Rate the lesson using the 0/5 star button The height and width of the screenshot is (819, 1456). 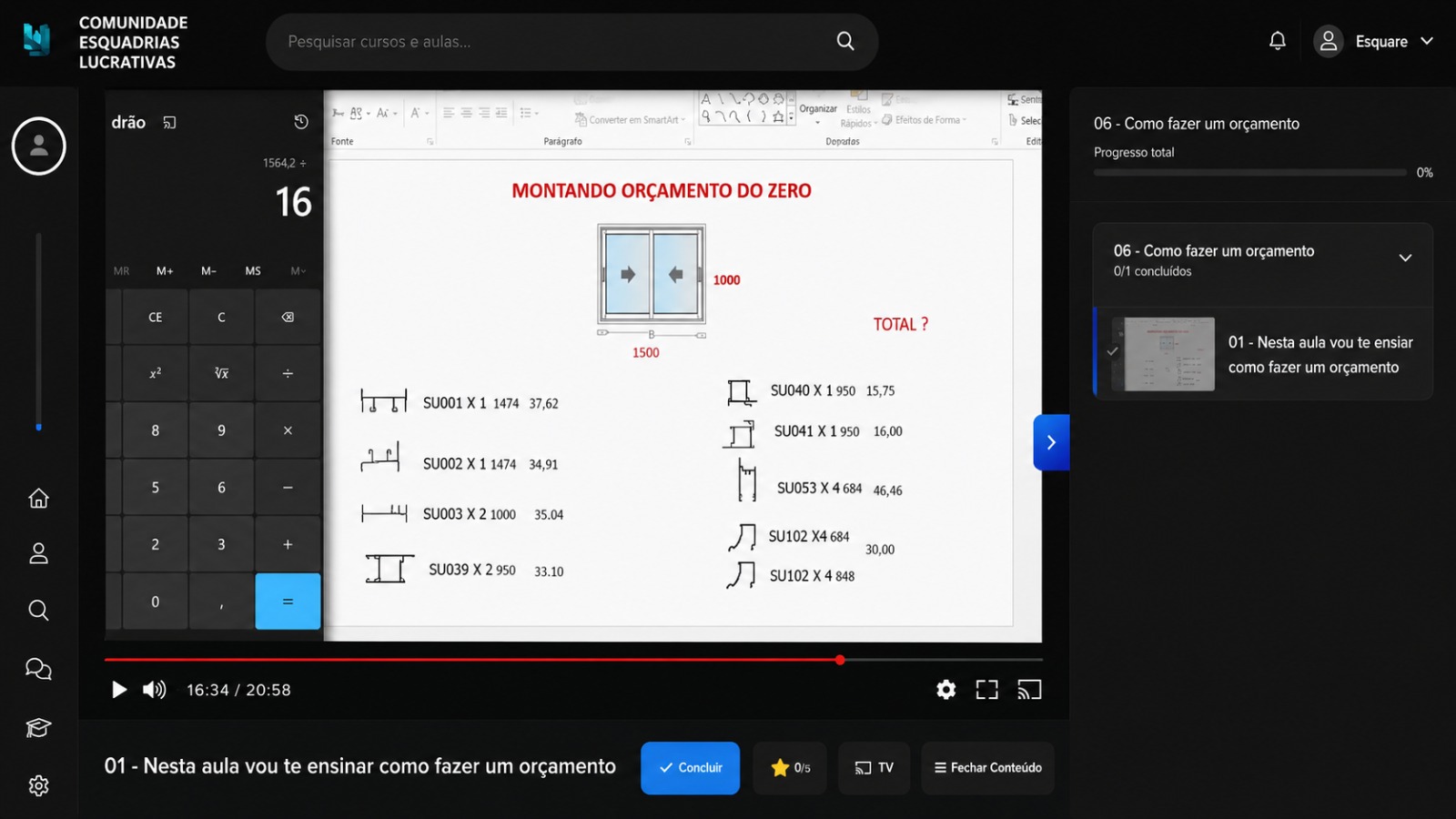[790, 768]
